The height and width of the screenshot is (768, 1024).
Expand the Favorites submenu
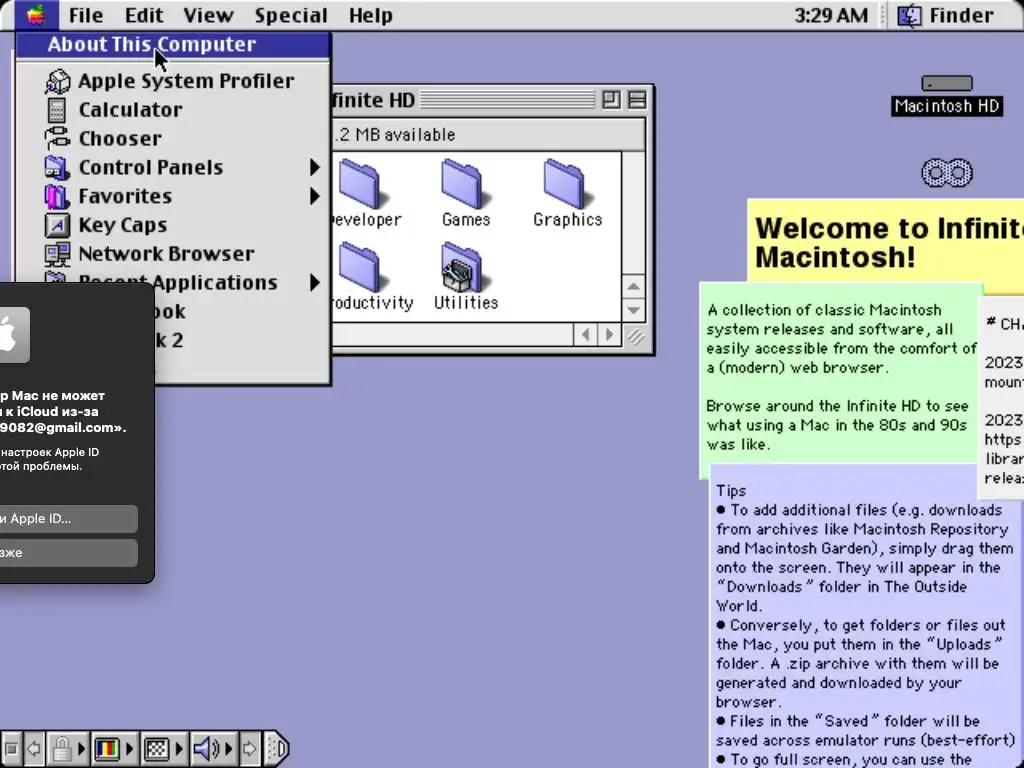[172, 196]
